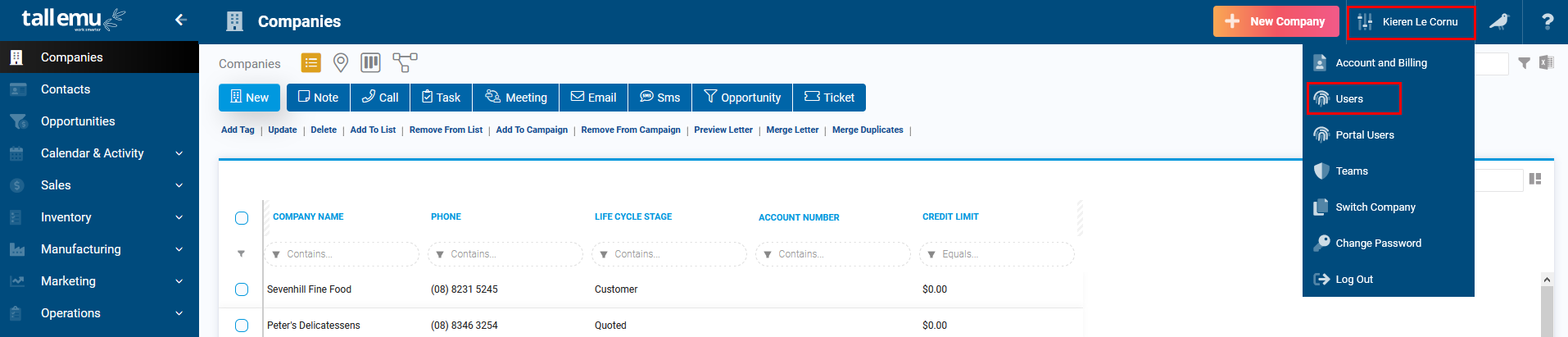Screen dimensions: 1568x337
Task: Click the bird notification icon
Action: point(1498,21)
